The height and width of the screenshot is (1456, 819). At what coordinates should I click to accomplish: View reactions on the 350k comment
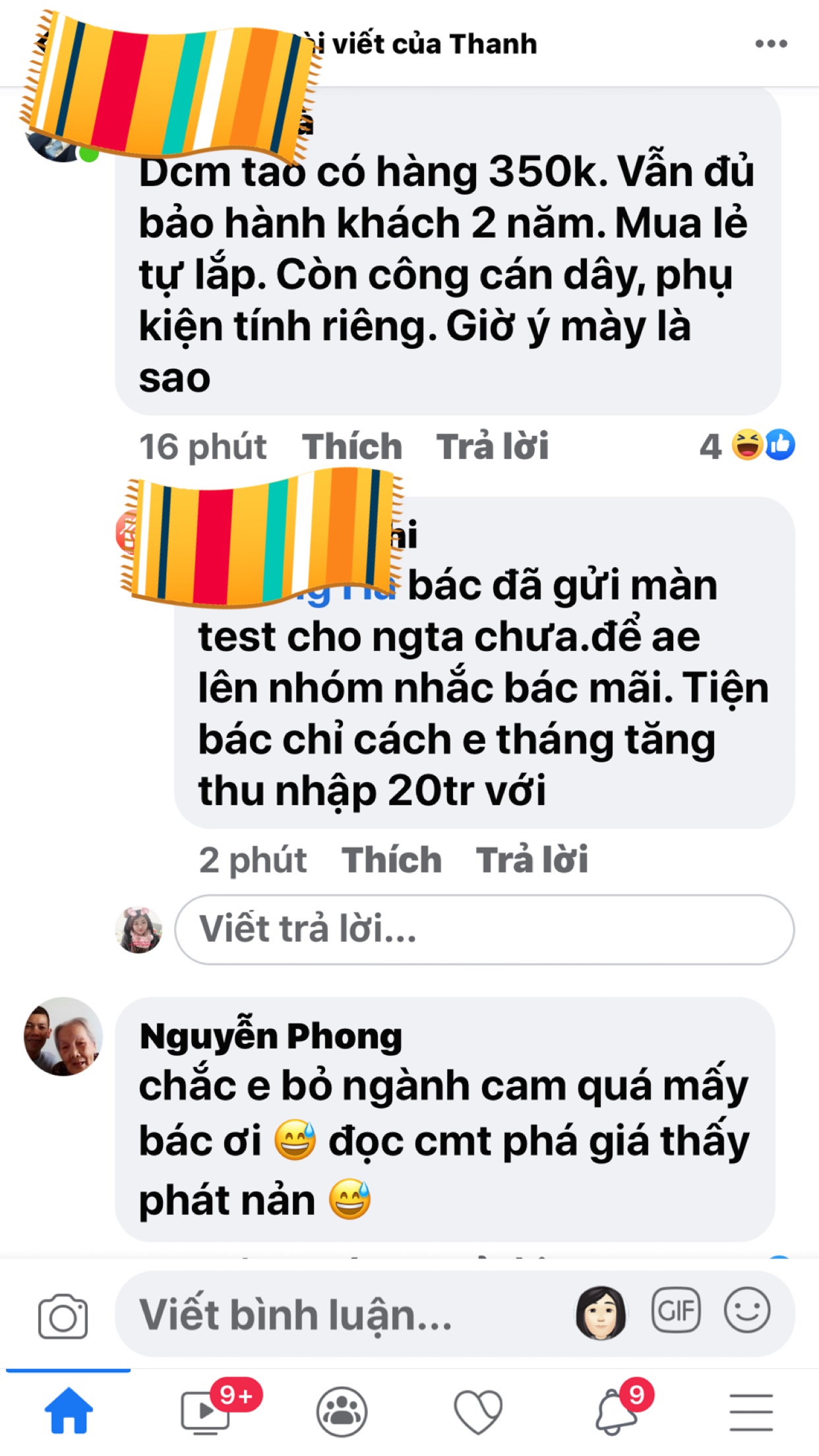(x=748, y=446)
